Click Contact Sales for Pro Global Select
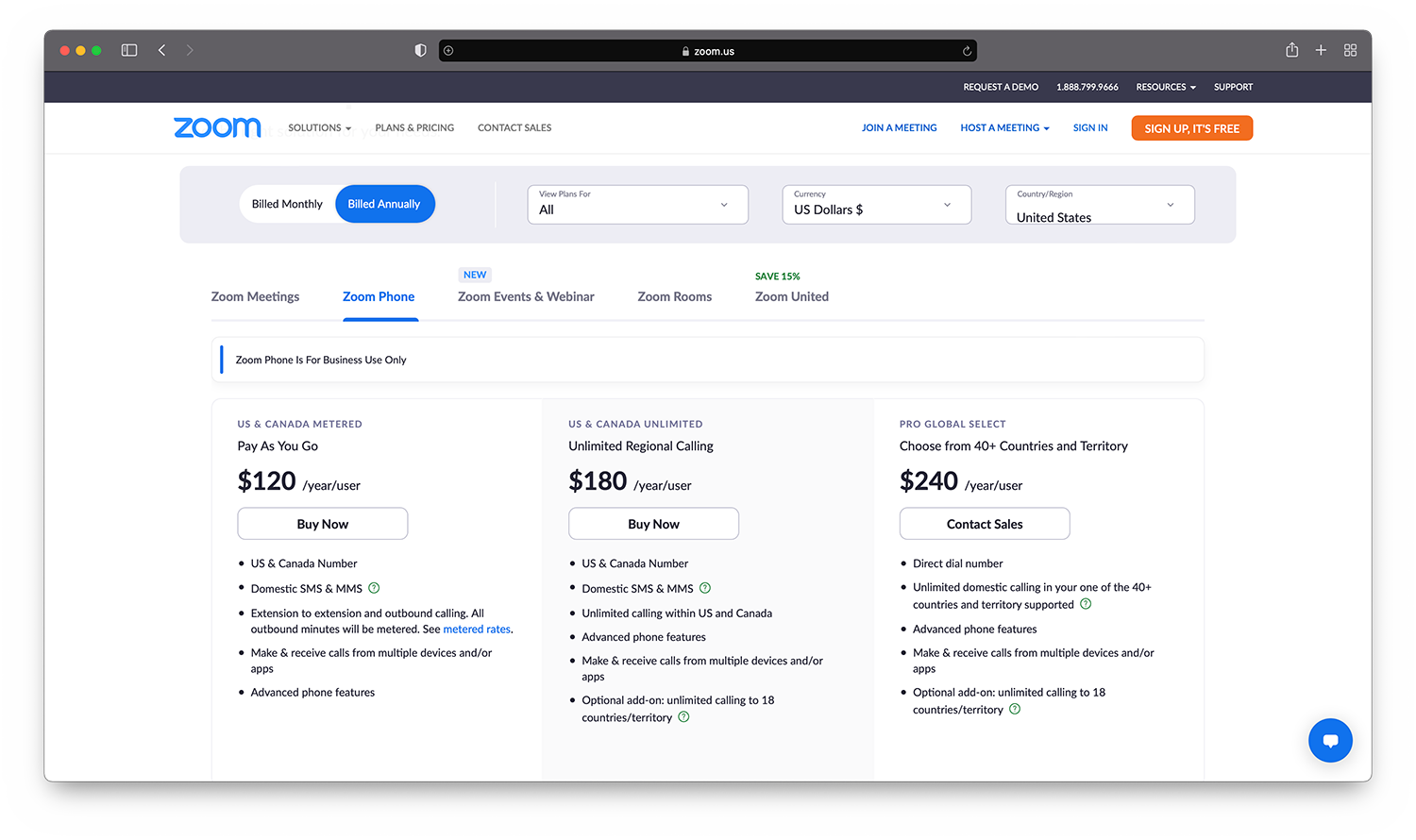 985,524
